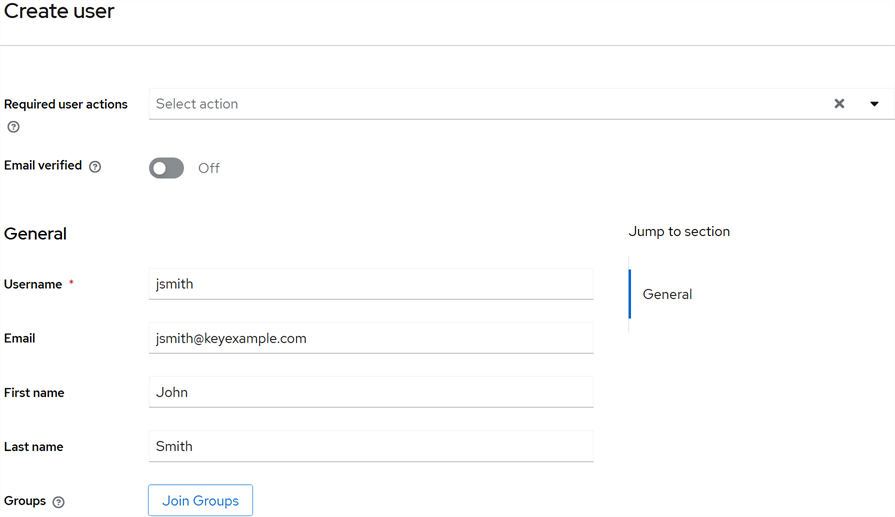Viewport: 895px width, 517px height.
Task: Jump to the General section link
Action: click(x=667, y=294)
